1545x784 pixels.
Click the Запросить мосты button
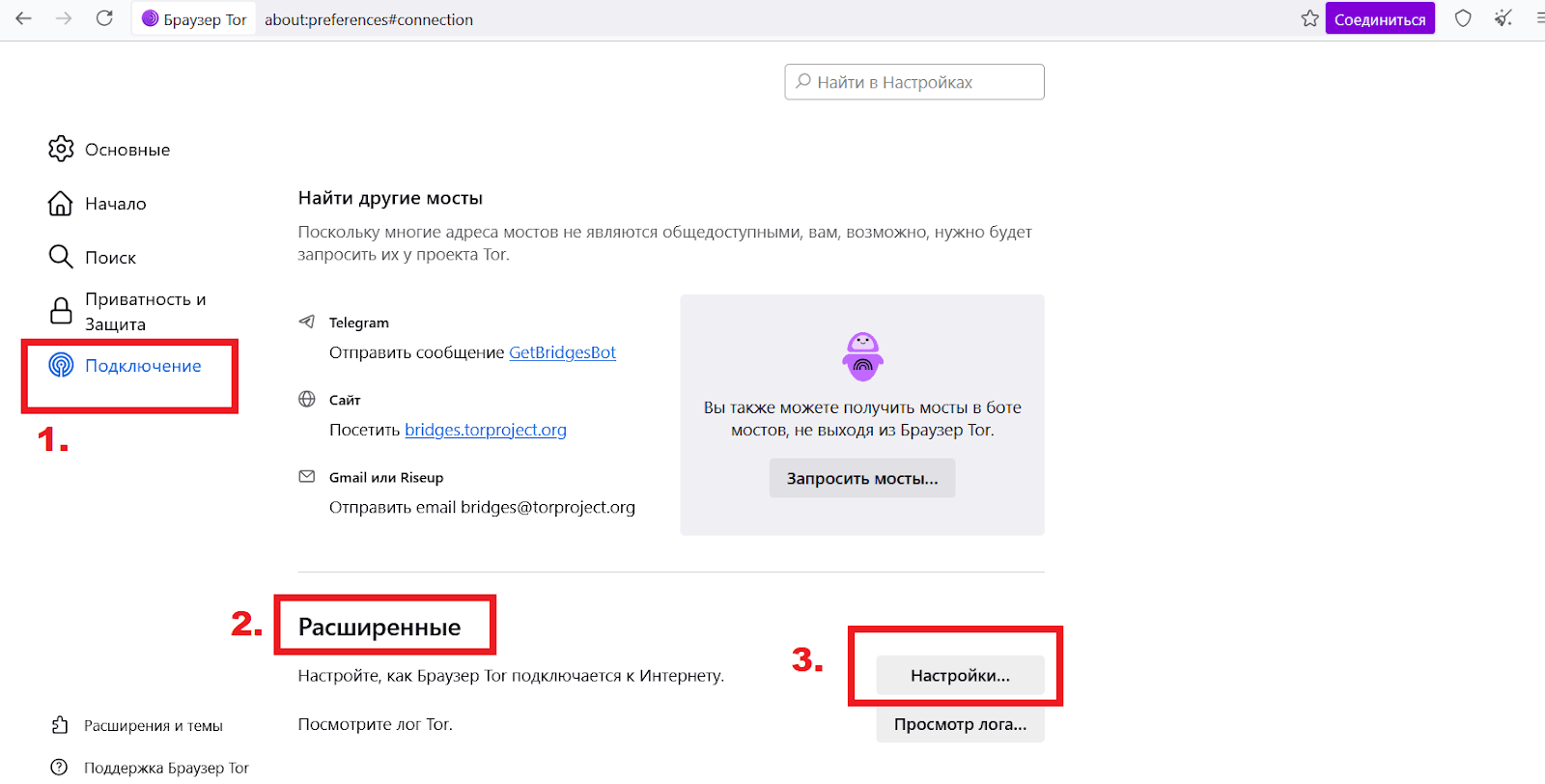click(x=862, y=478)
